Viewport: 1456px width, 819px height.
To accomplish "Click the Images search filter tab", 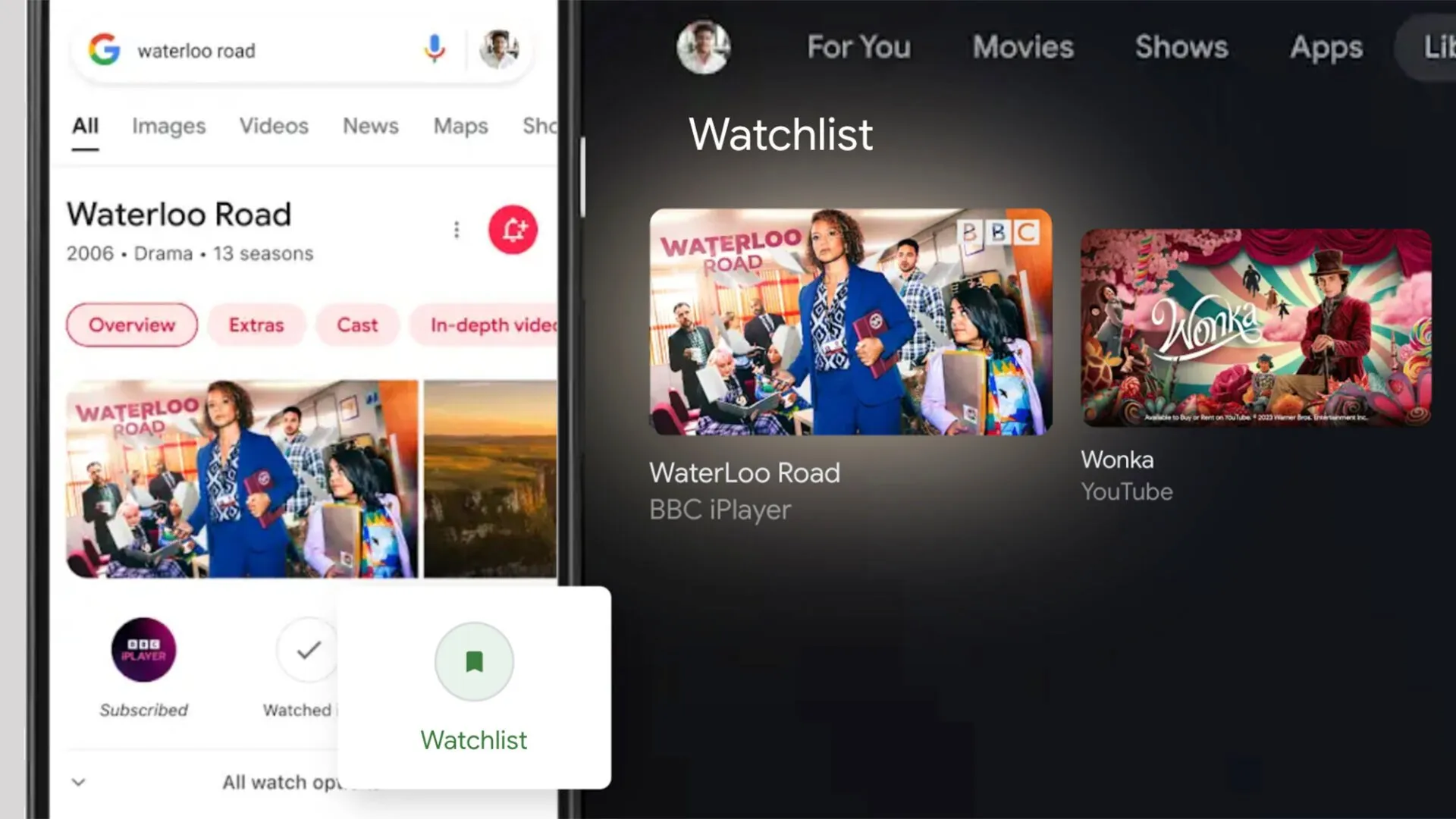I will coord(168,126).
